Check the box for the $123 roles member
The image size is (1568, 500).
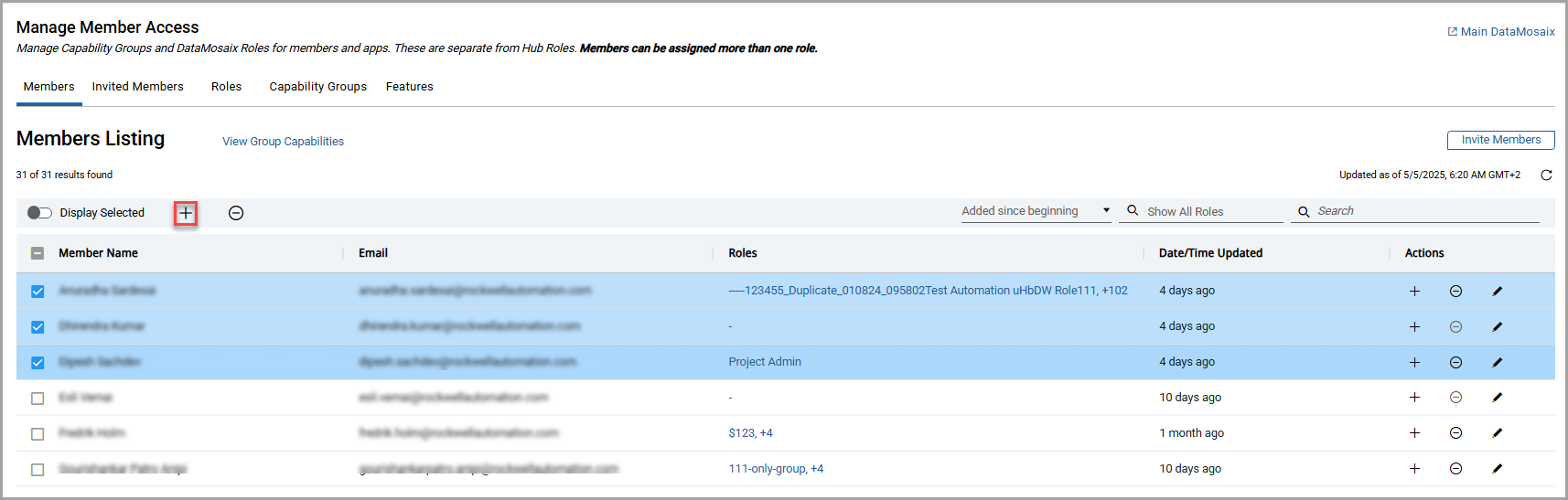point(38,434)
